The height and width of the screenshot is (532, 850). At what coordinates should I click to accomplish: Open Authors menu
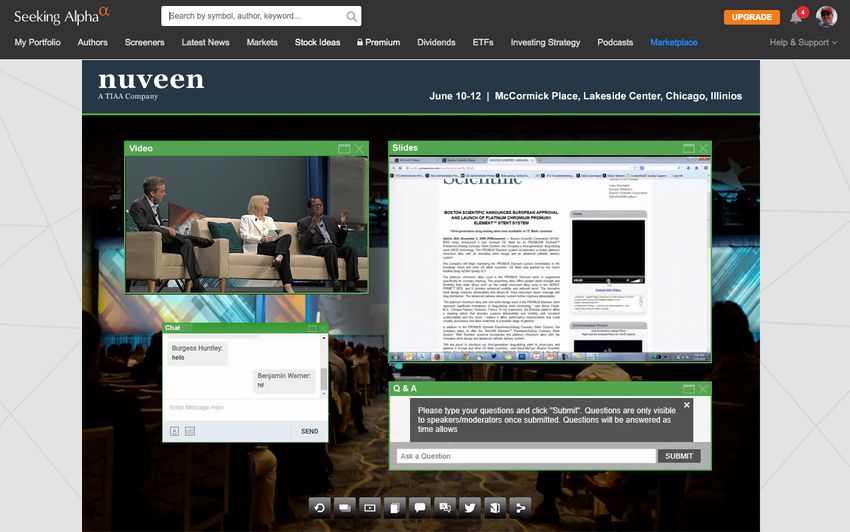pos(93,42)
